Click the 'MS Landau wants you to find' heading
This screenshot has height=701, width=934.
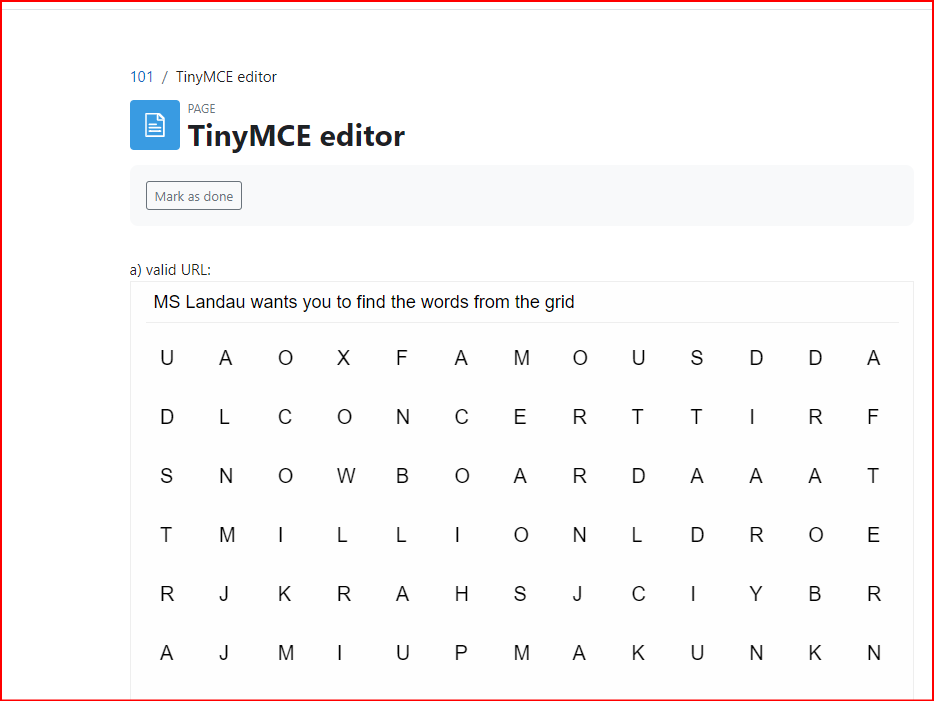pyautogui.click(x=364, y=302)
